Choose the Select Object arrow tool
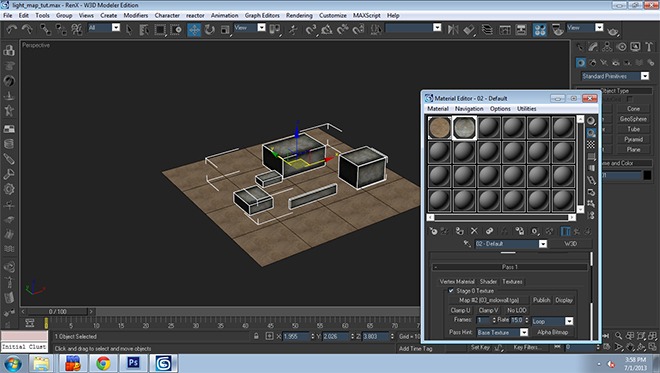This screenshot has width=660, height=373. point(129,29)
